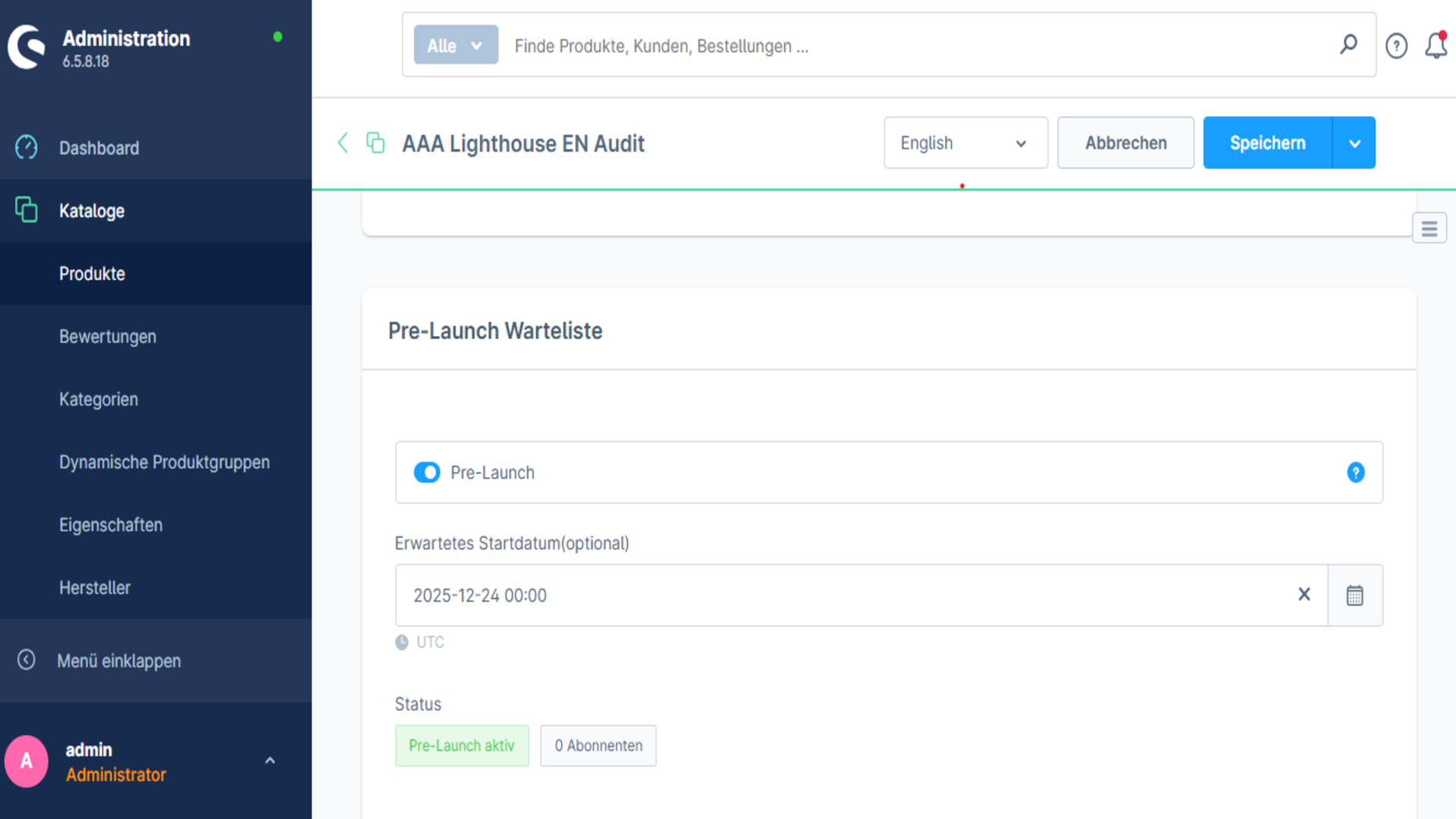Click the duplicate icon beside the product title
1456x819 pixels.
pos(375,143)
